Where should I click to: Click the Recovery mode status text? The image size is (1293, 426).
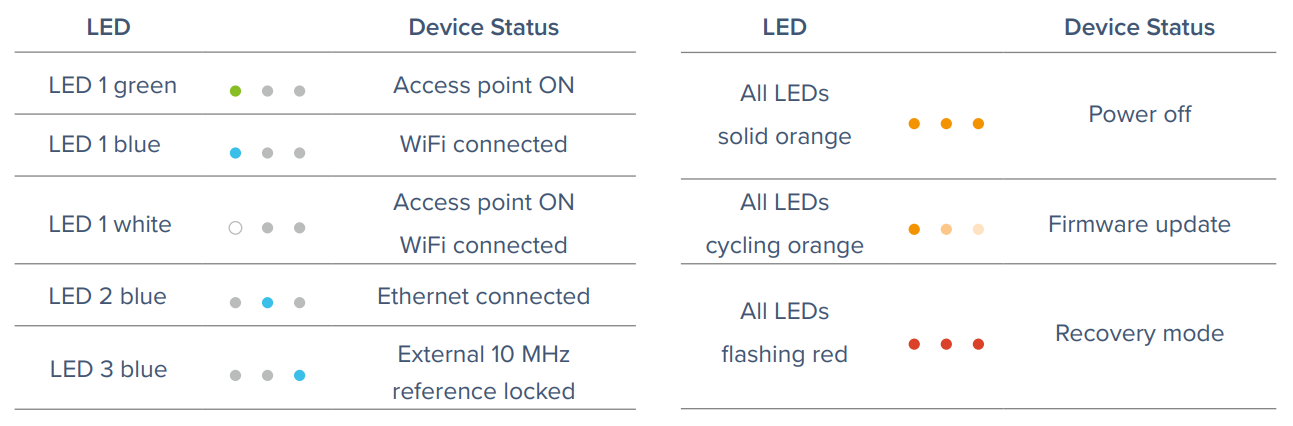(x=1139, y=333)
